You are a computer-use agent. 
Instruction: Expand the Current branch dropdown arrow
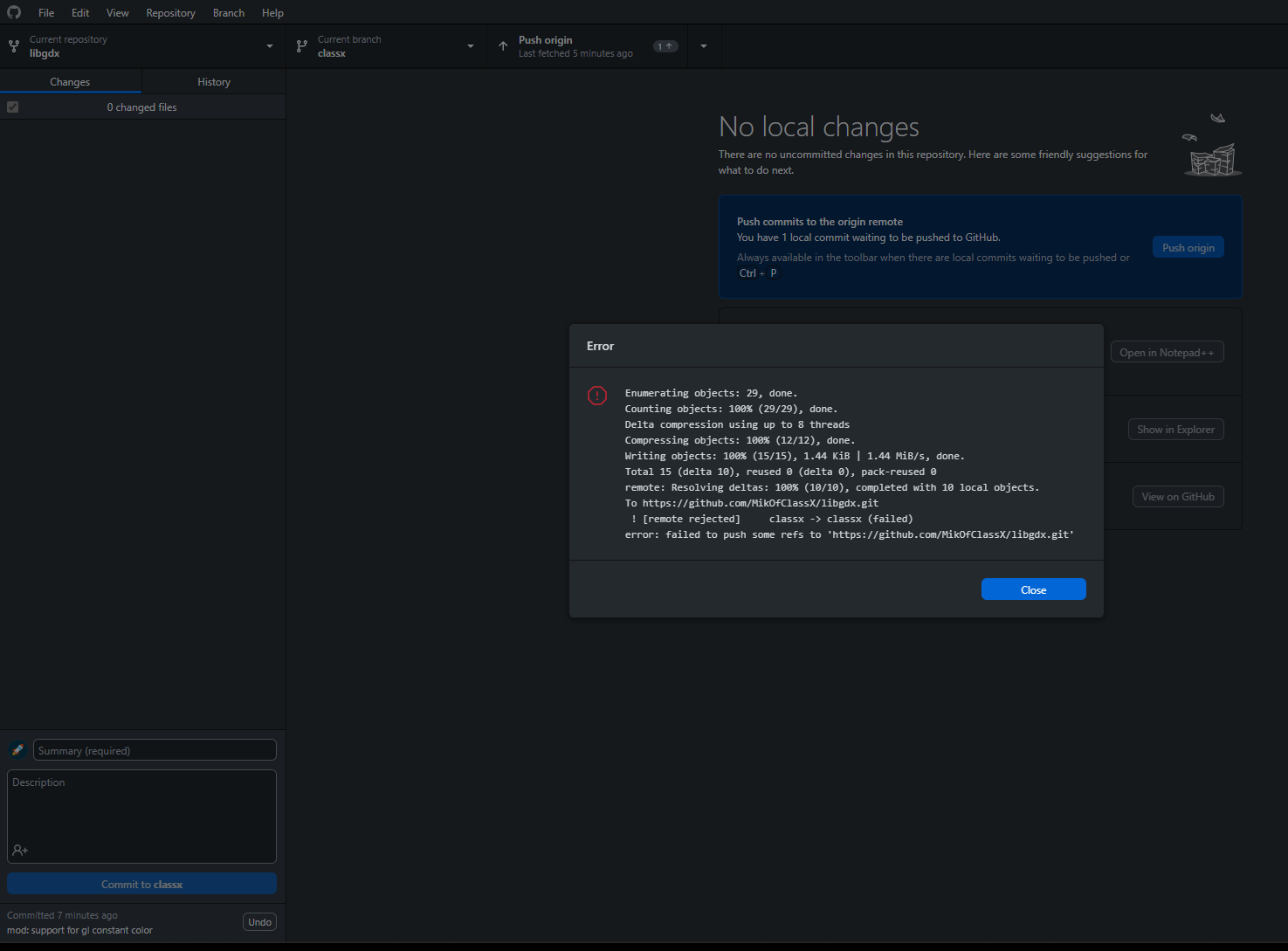tap(471, 46)
